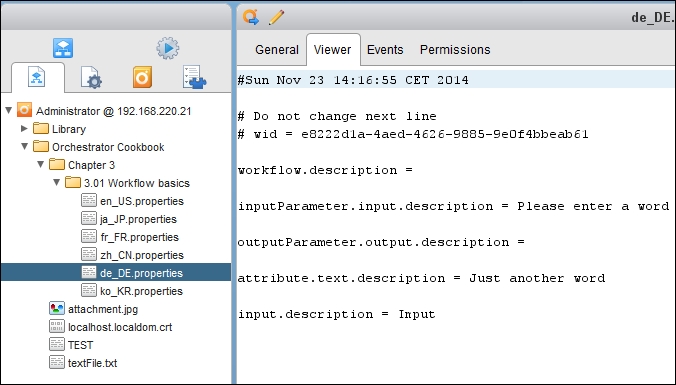Screen dimensions: 676x385
Task: Select the Policy templates puzzle icon
Action: (194, 78)
